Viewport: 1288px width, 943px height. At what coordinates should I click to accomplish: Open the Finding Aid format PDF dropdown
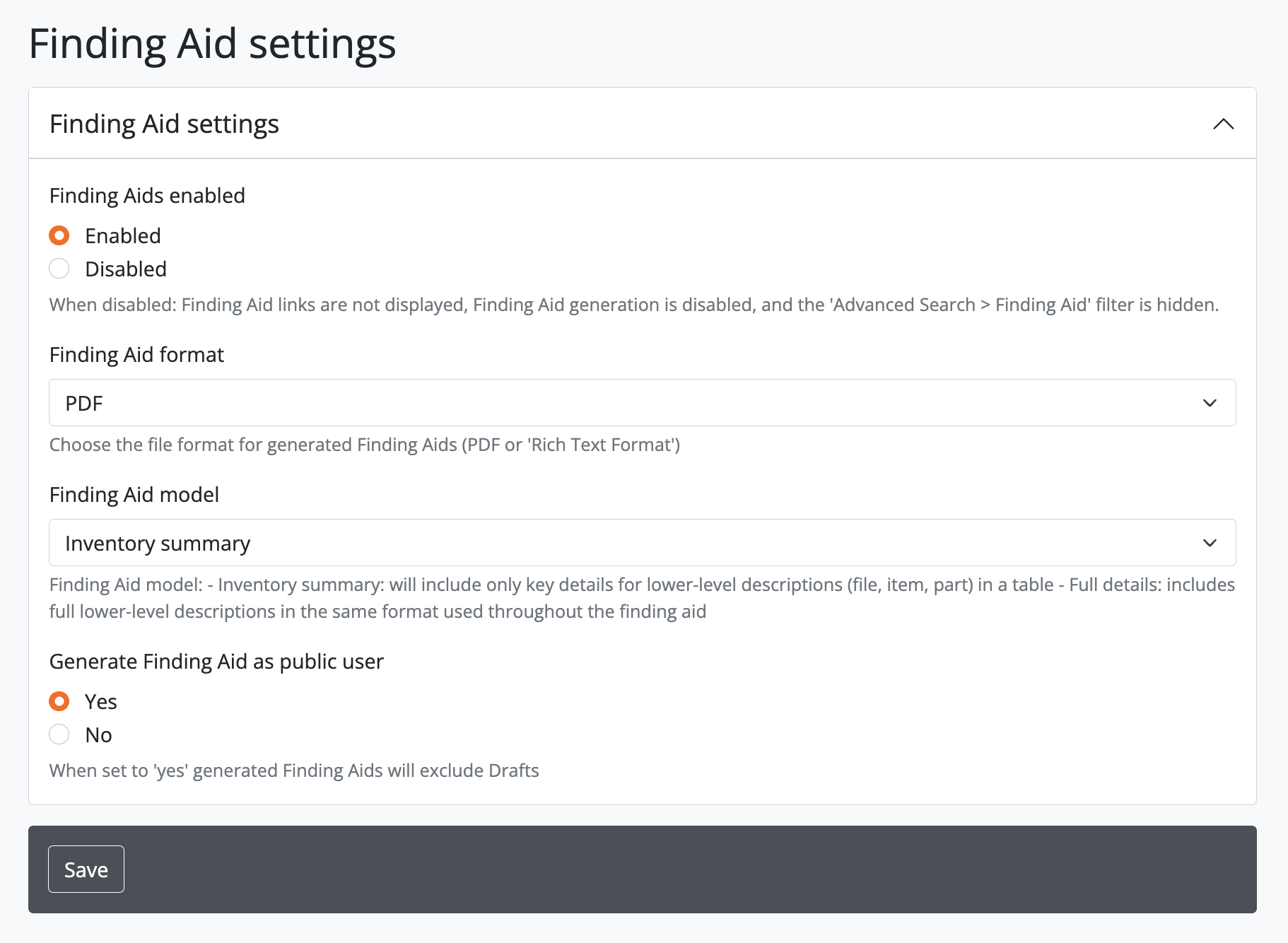tap(622, 403)
